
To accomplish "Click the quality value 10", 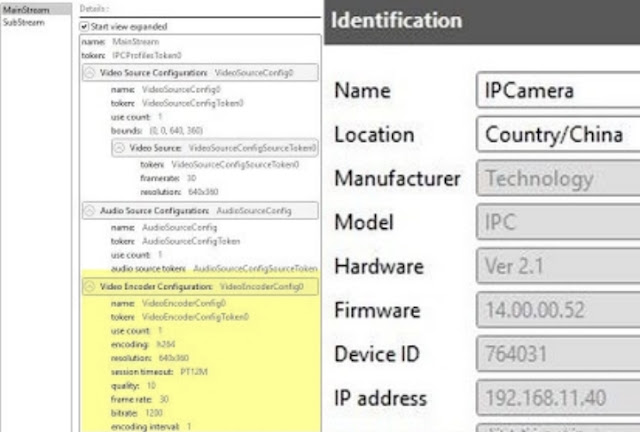I will 151,385.
